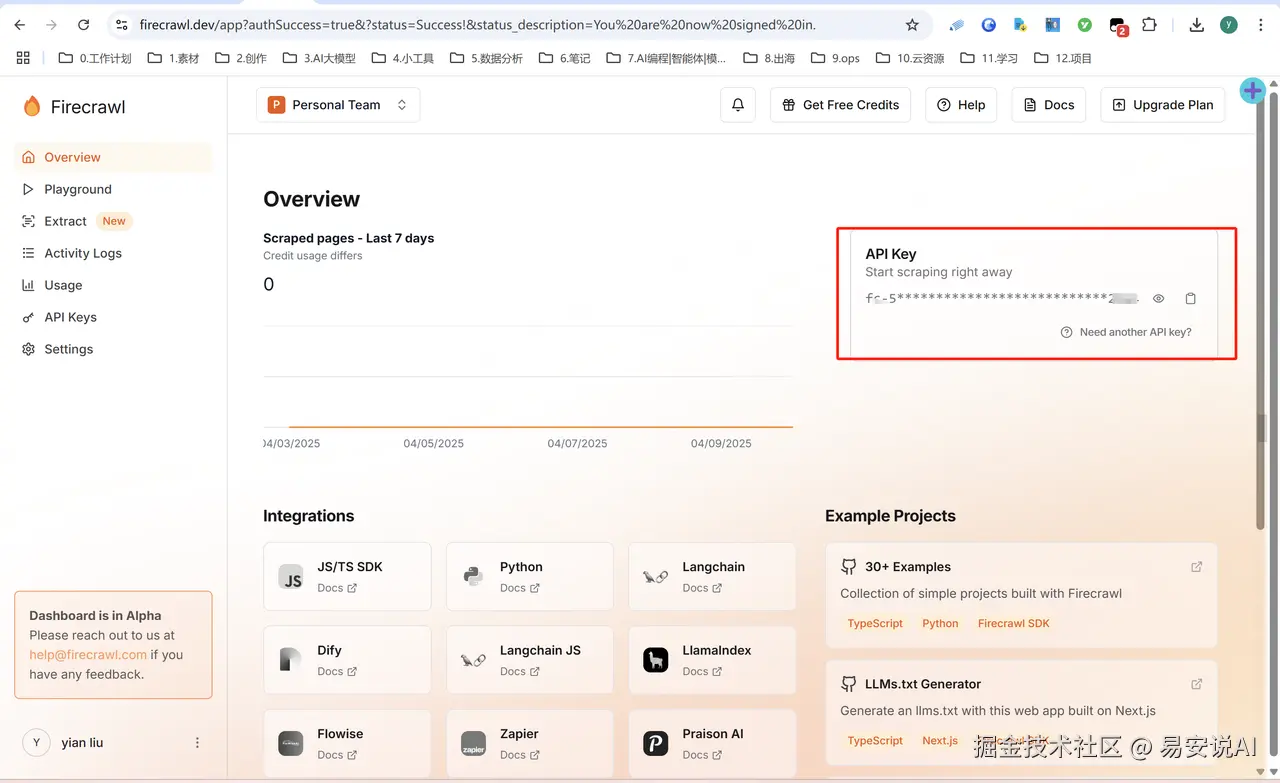Image resolution: width=1280 pixels, height=783 pixels.
Task: Click the Help button
Action: point(961,105)
